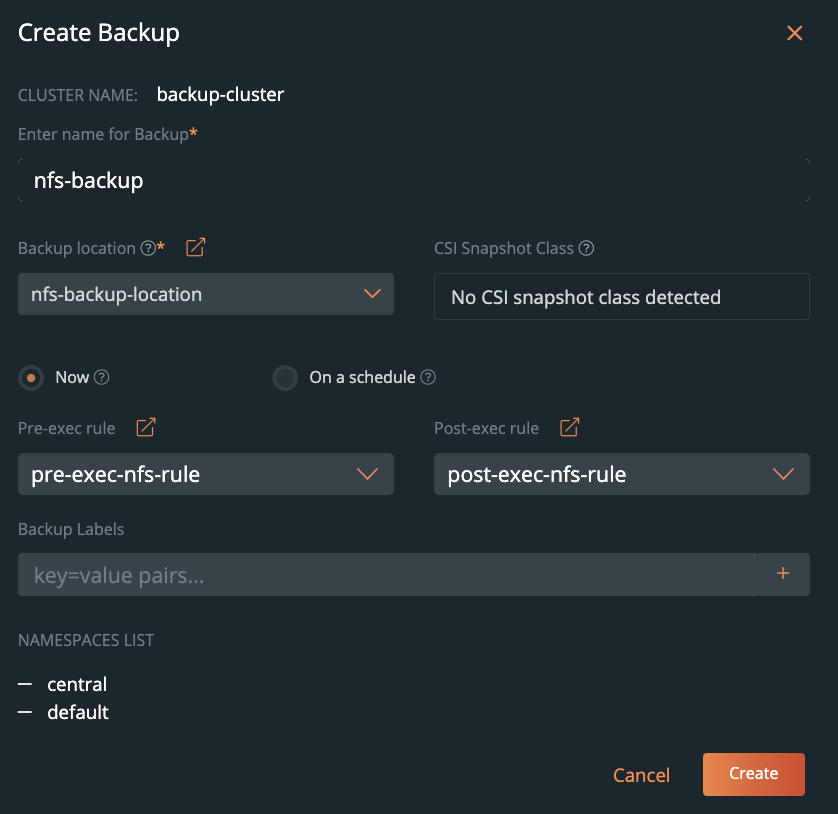Open the post-exec-nfs-rule dropdown

point(621,474)
